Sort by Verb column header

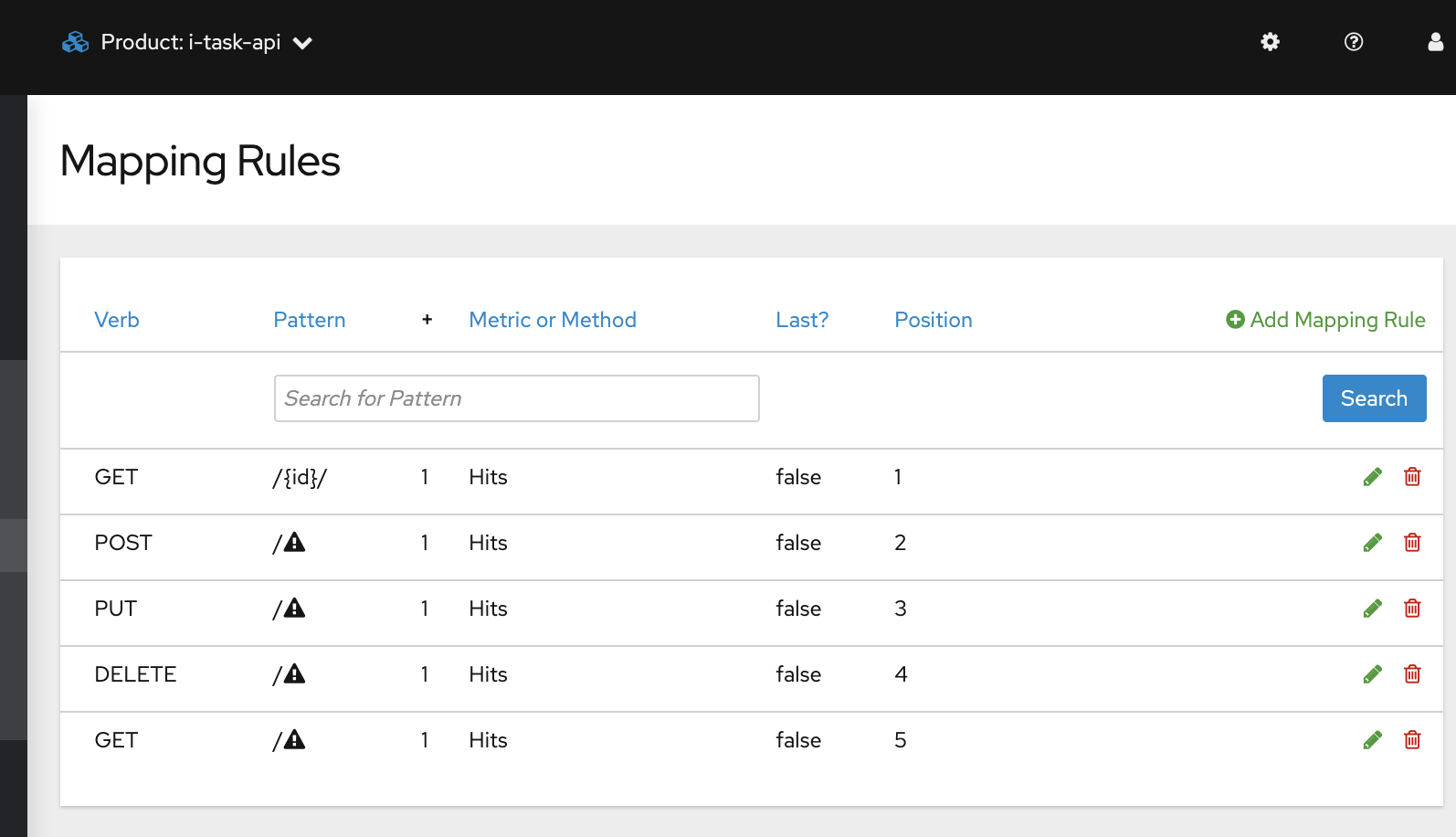click(117, 320)
